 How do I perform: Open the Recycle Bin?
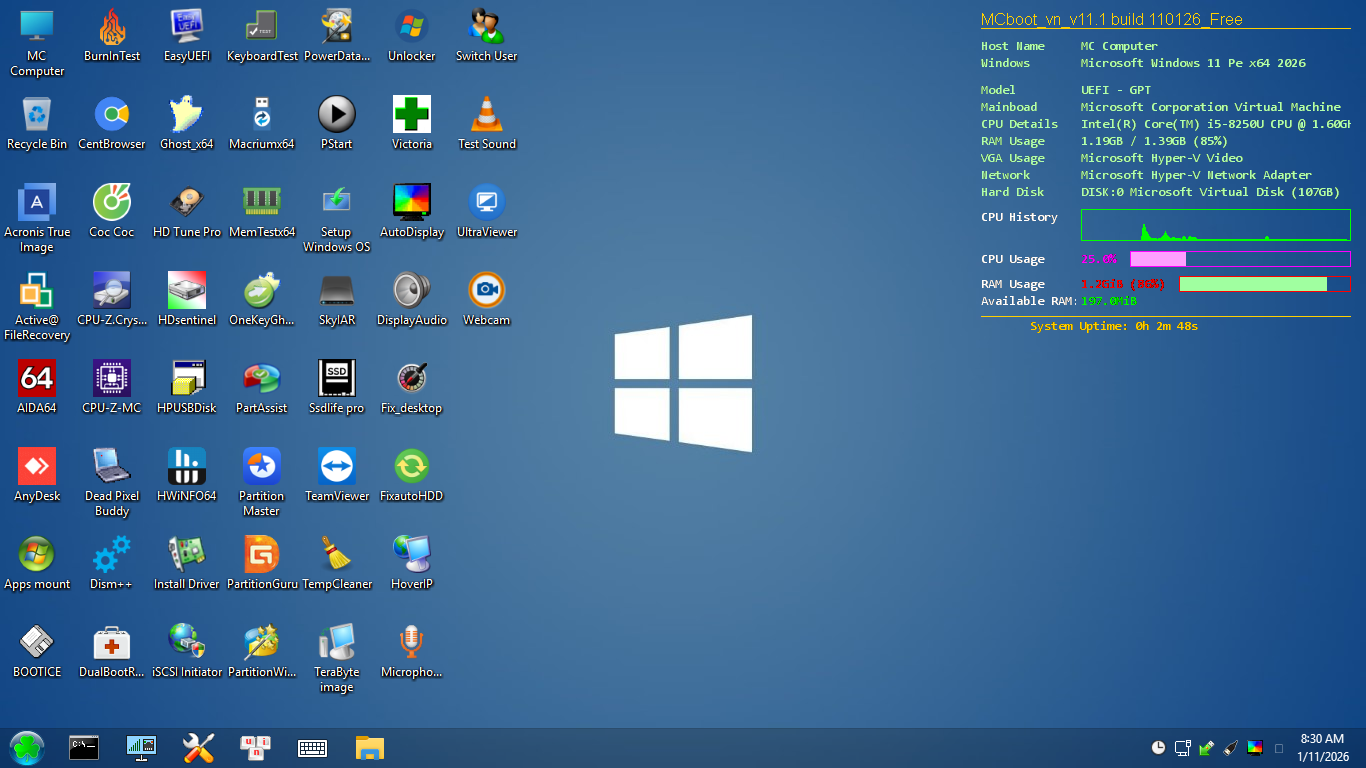pos(37,116)
